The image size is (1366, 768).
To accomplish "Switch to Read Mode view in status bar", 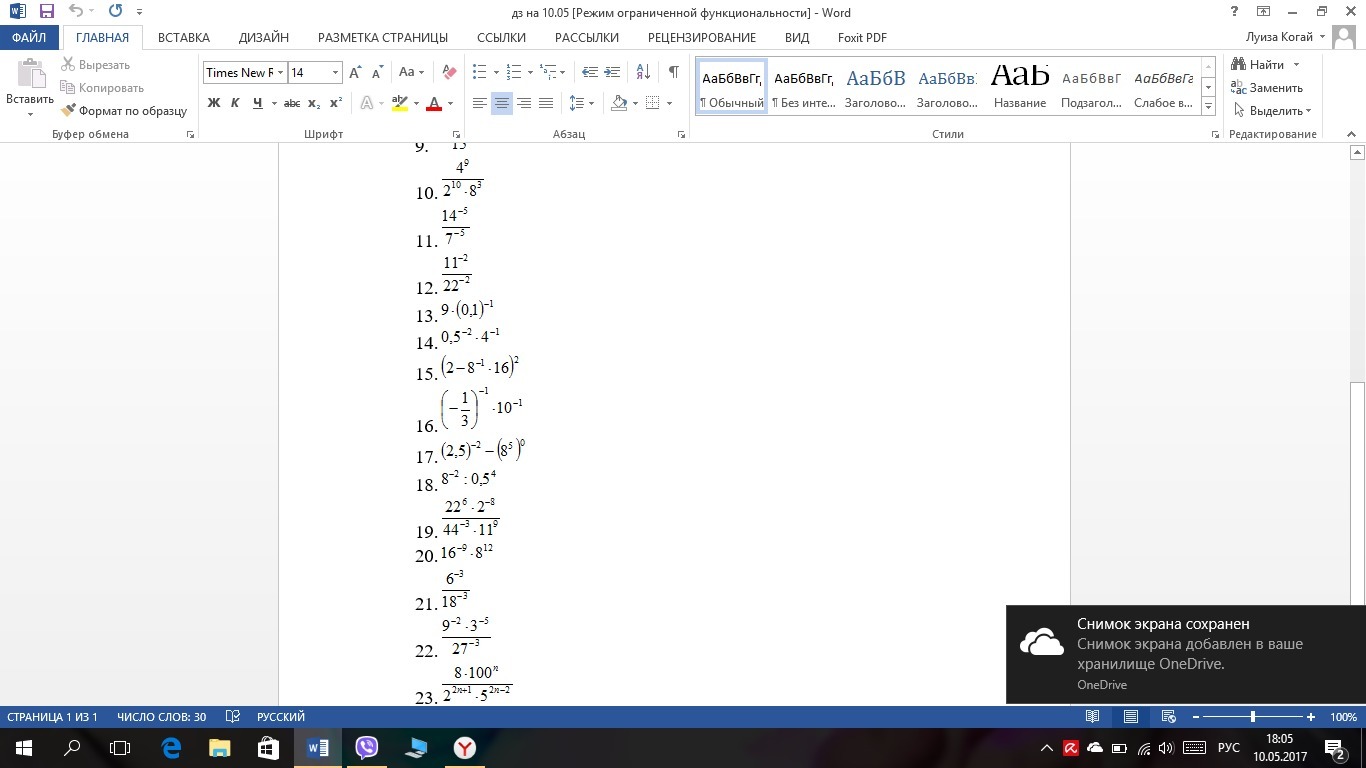I will (x=1093, y=717).
